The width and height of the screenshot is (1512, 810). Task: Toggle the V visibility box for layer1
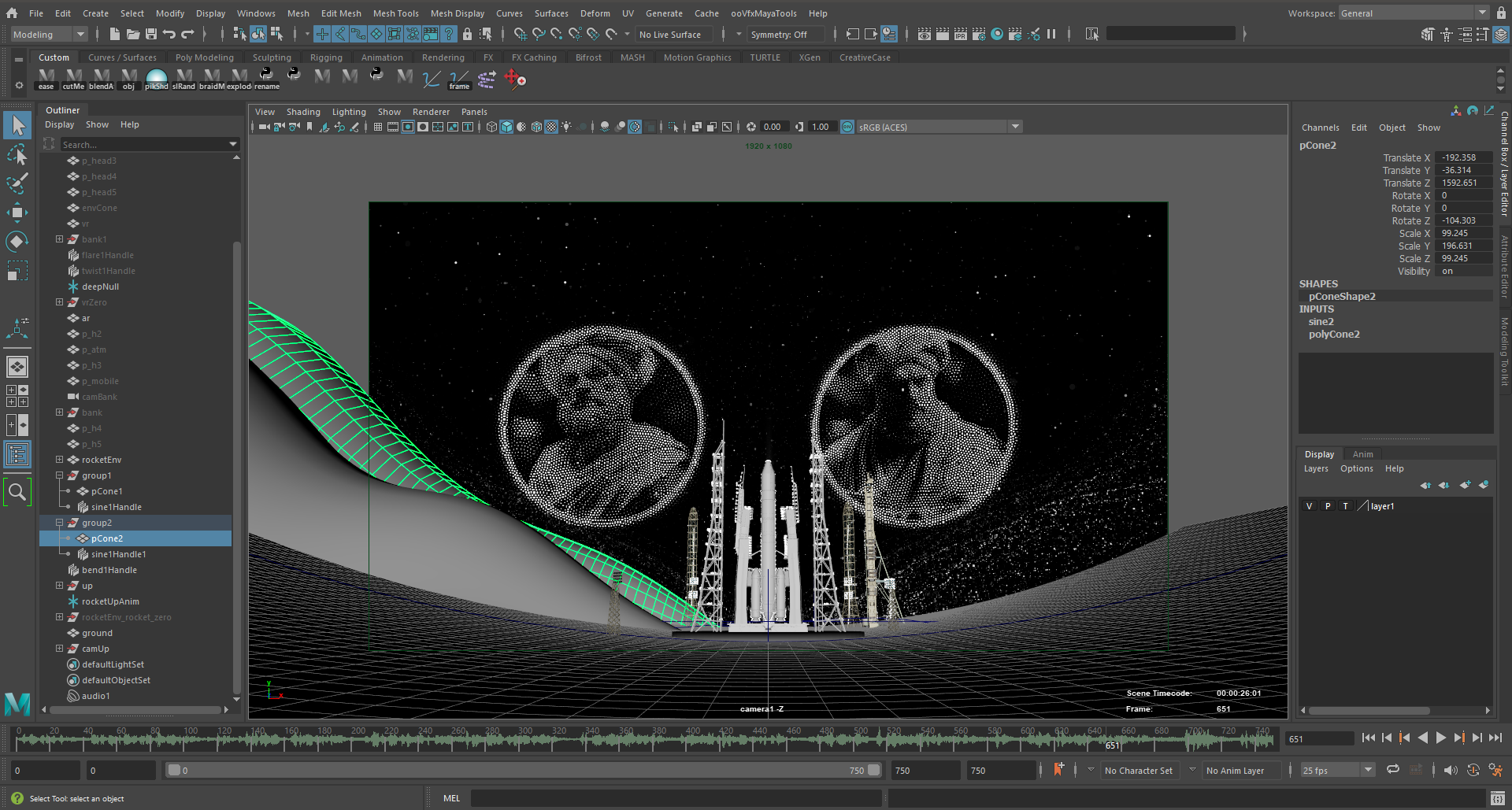(1309, 506)
